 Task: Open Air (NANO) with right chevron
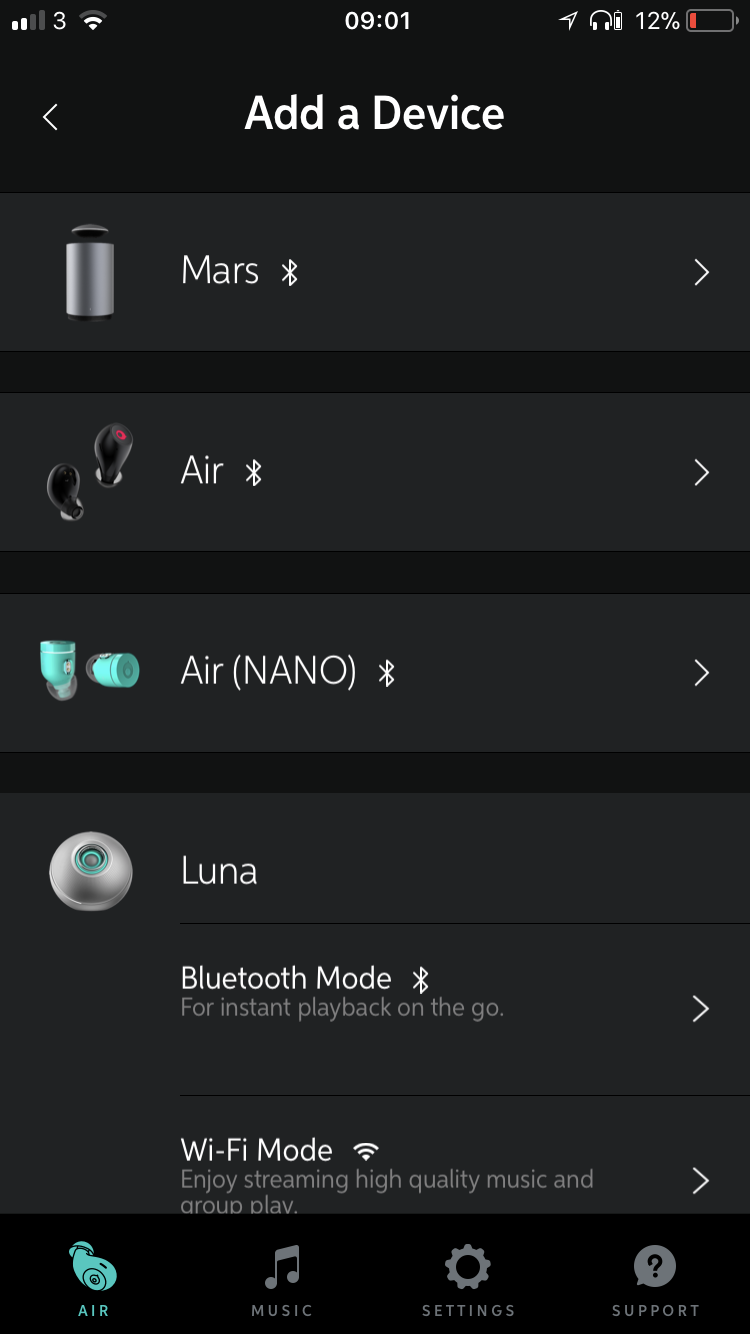point(701,672)
